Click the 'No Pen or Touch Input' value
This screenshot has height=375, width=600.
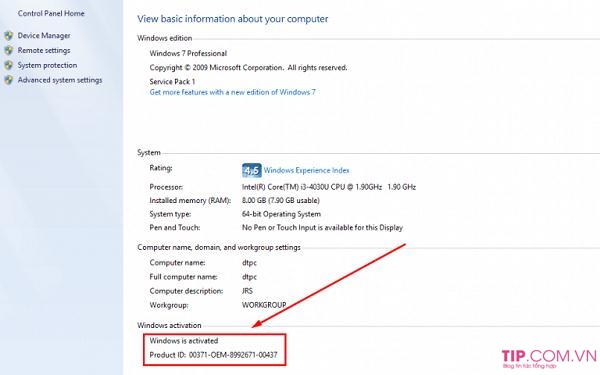click(322, 228)
